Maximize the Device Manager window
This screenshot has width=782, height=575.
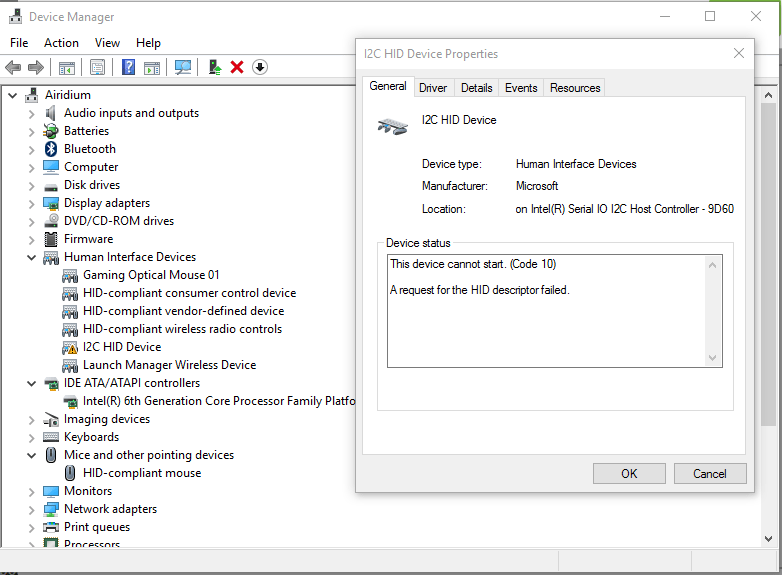point(710,16)
